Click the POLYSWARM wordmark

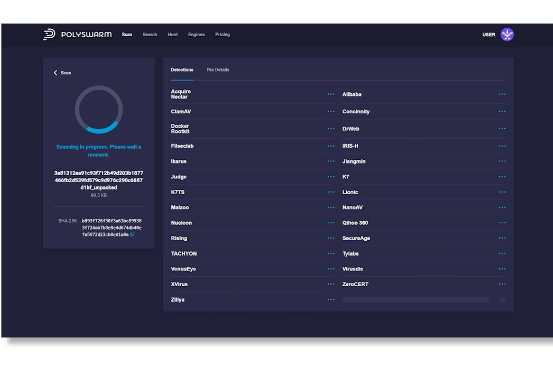86,35
